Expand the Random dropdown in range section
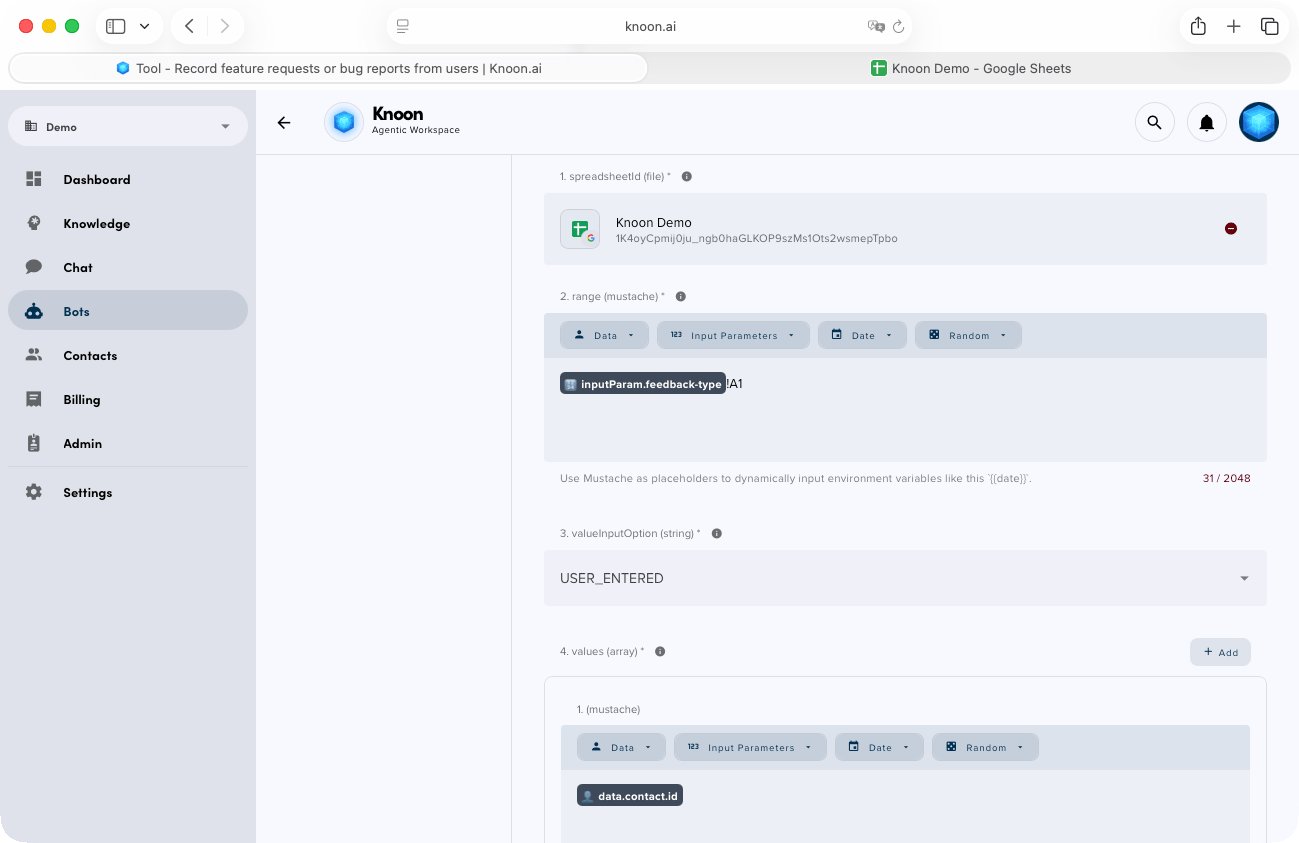The height and width of the screenshot is (843, 1299). click(x=967, y=336)
